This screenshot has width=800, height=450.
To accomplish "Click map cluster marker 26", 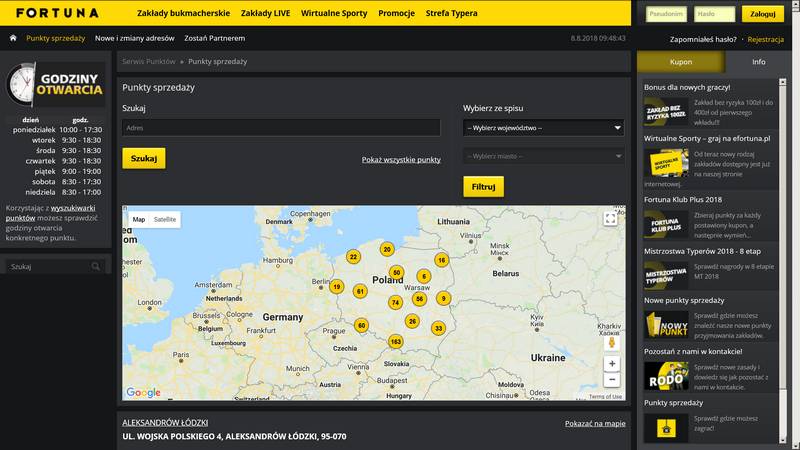I will pyautogui.click(x=412, y=321).
